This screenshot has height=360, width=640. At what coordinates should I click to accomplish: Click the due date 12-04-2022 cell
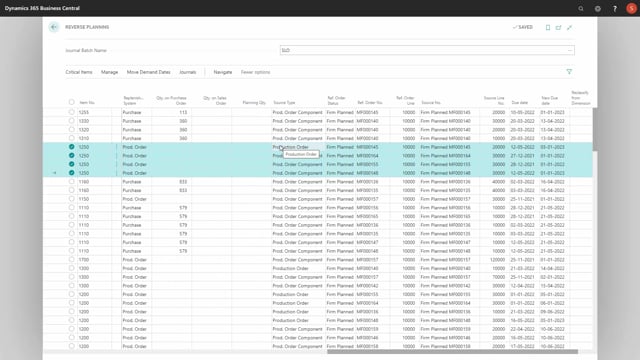click(522, 286)
